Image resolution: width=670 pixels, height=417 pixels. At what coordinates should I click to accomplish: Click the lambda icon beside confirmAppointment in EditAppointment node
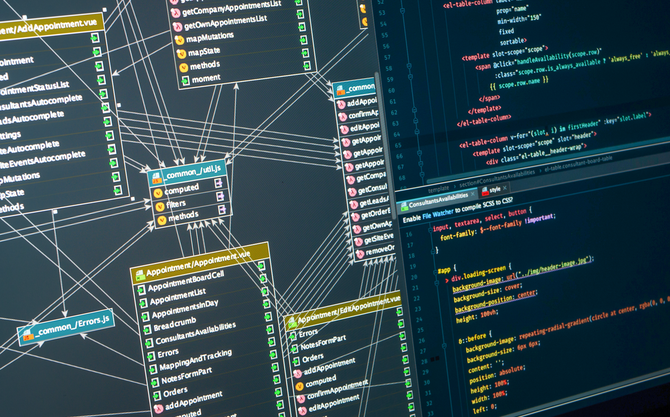pos(301,398)
